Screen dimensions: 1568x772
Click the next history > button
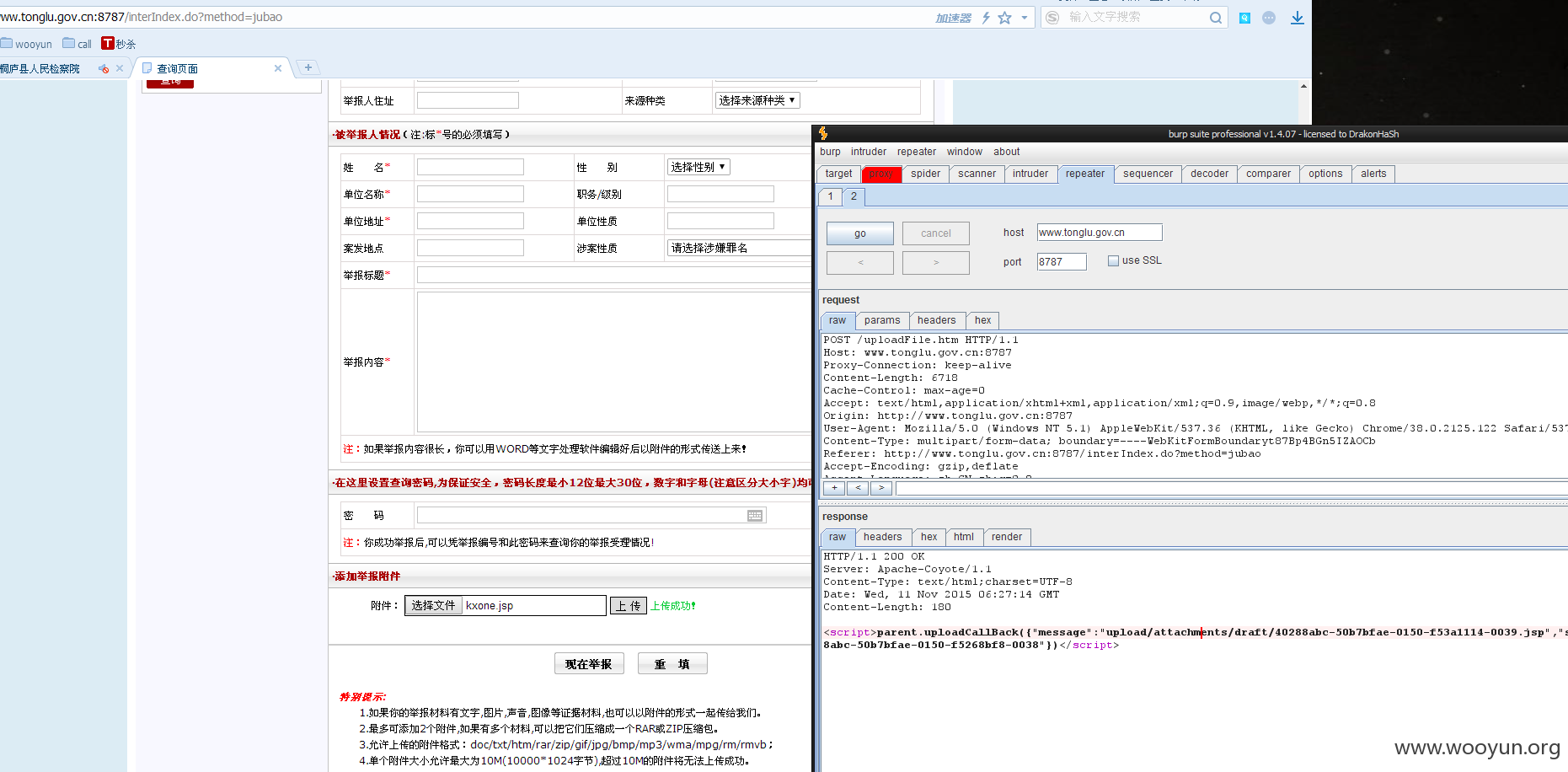click(x=936, y=263)
